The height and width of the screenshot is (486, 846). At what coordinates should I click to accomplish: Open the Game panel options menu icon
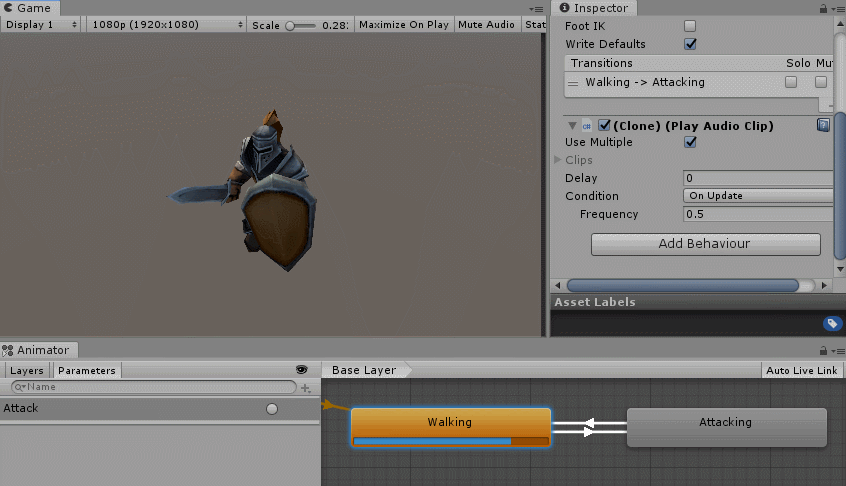point(536,9)
